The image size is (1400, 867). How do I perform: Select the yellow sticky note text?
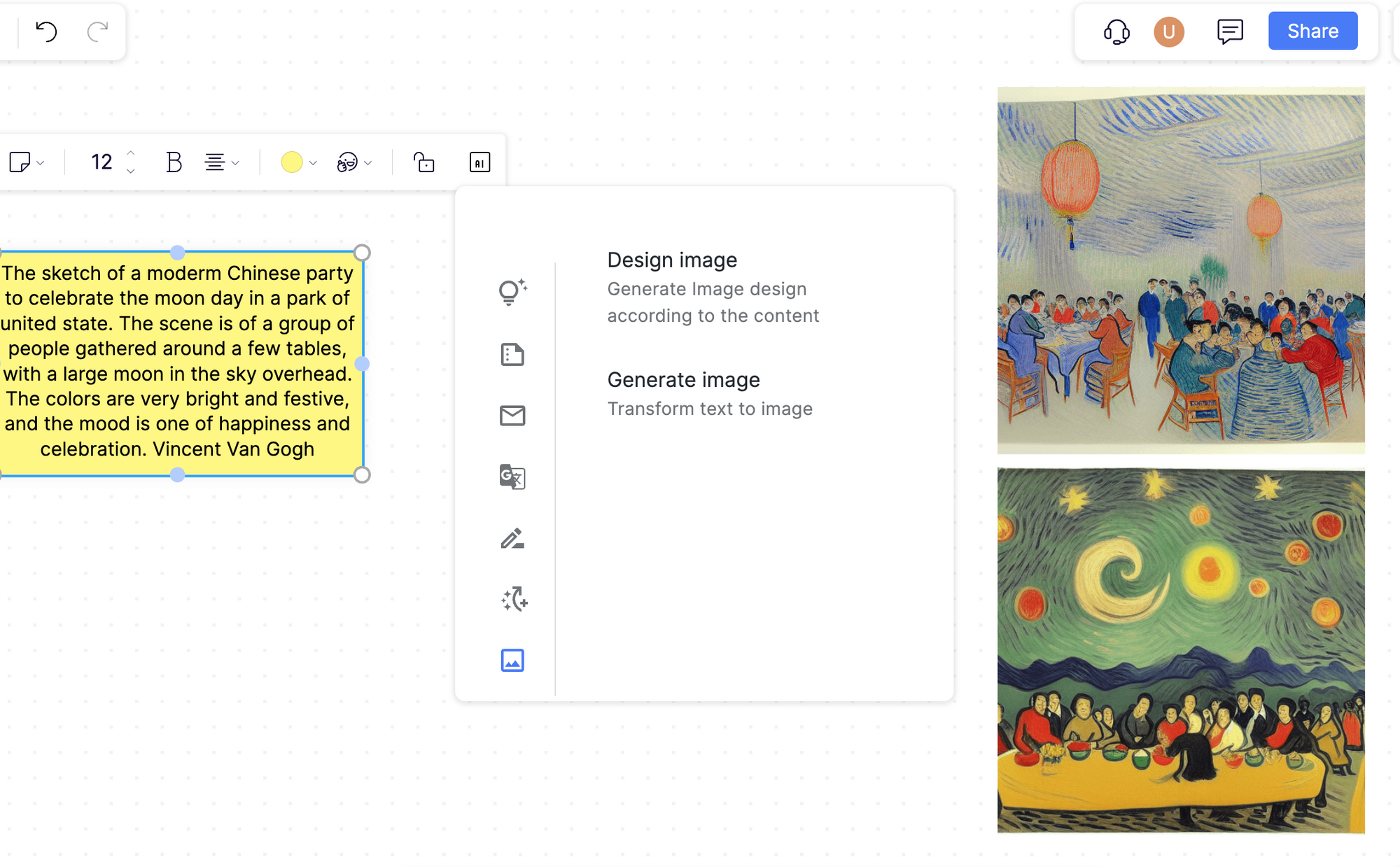177,361
